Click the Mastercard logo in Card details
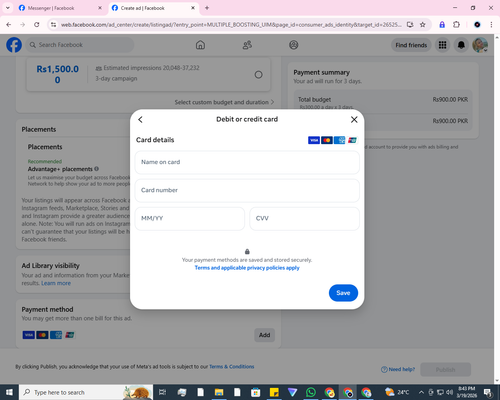Image resolution: width=500 pixels, height=400 pixels. (327, 140)
